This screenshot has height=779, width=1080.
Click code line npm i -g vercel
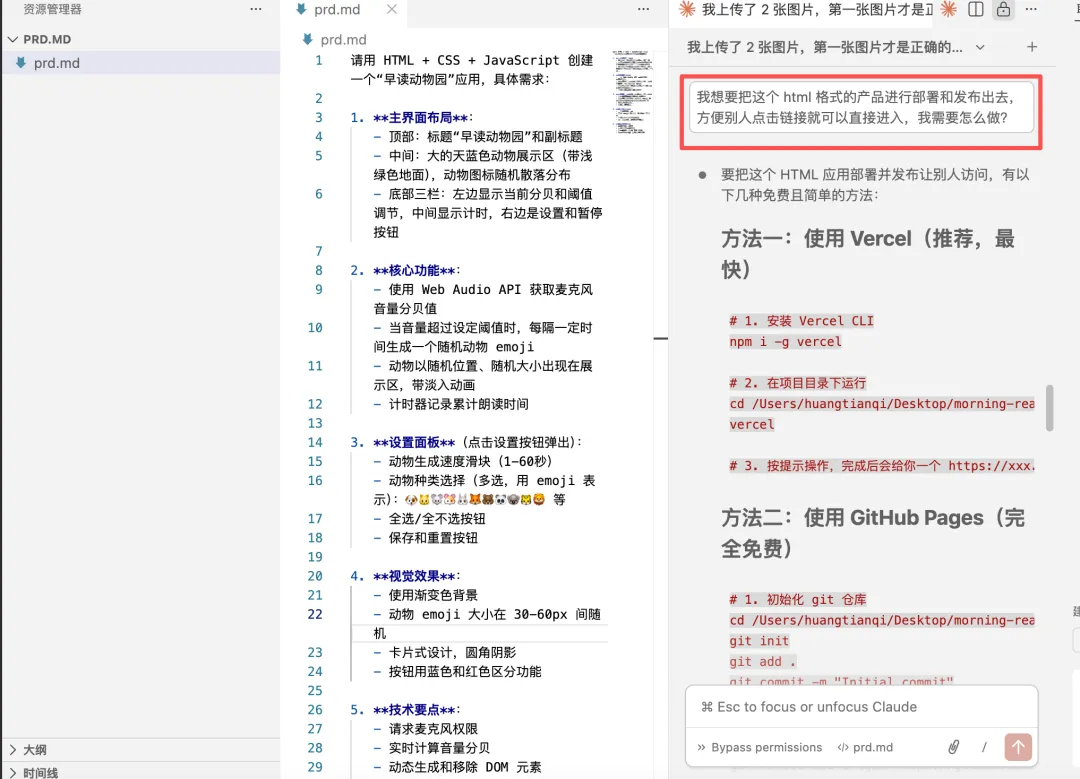click(785, 342)
